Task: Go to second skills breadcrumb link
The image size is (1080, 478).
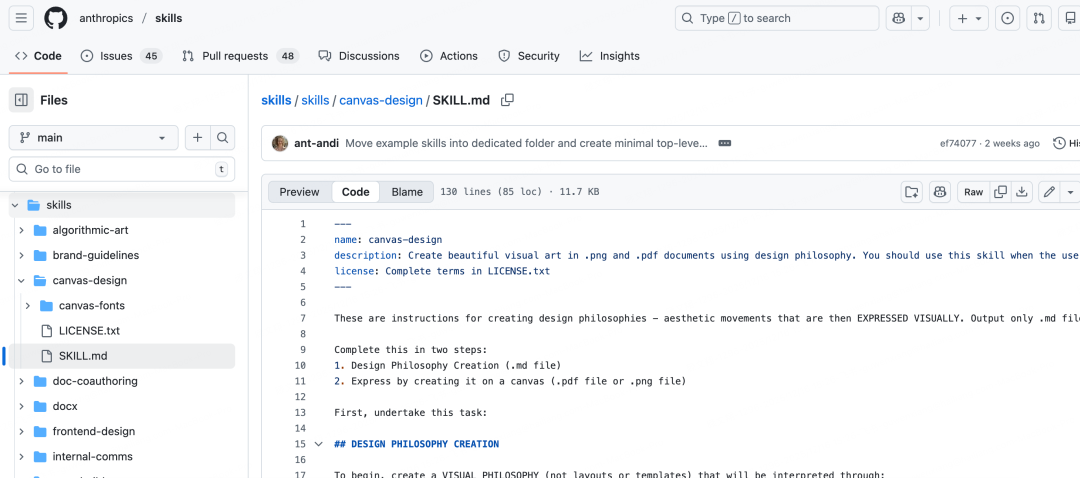Action: pyautogui.click(x=315, y=101)
